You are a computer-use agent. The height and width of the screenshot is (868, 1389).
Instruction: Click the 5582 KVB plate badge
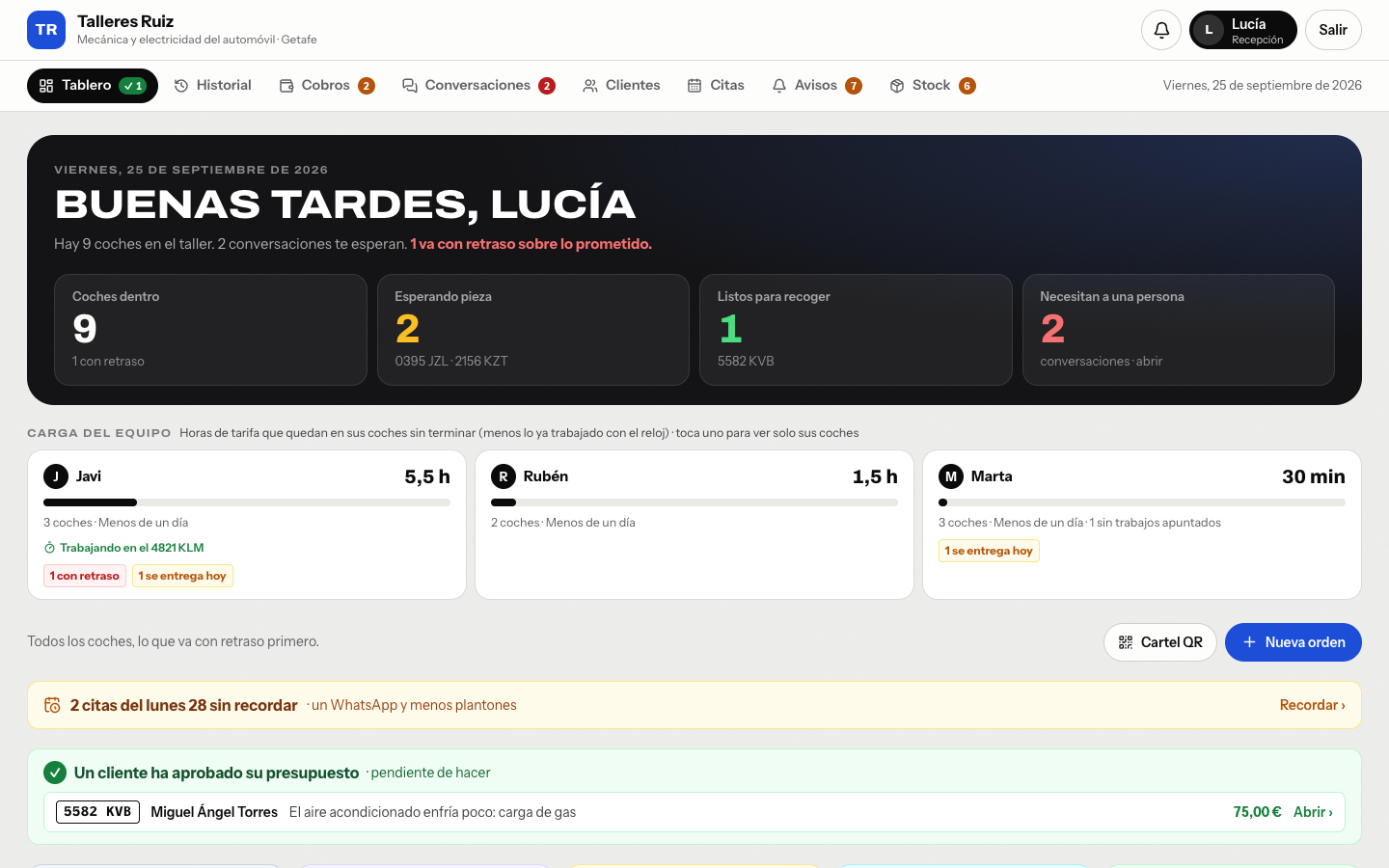[x=97, y=812]
